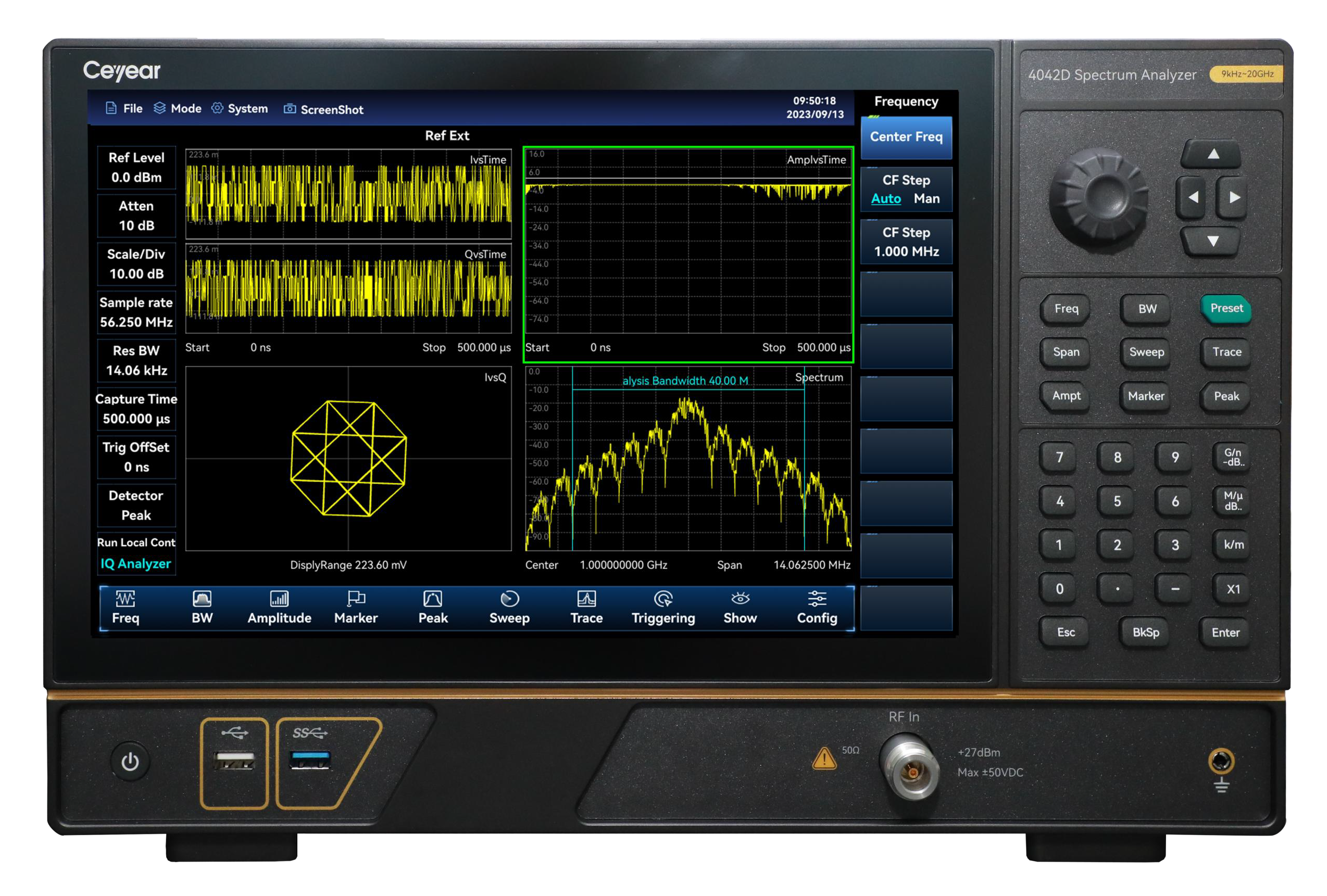This screenshot has width=1327, height=896.
Task: Open the Marker flag icon
Action: click(356, 599)
